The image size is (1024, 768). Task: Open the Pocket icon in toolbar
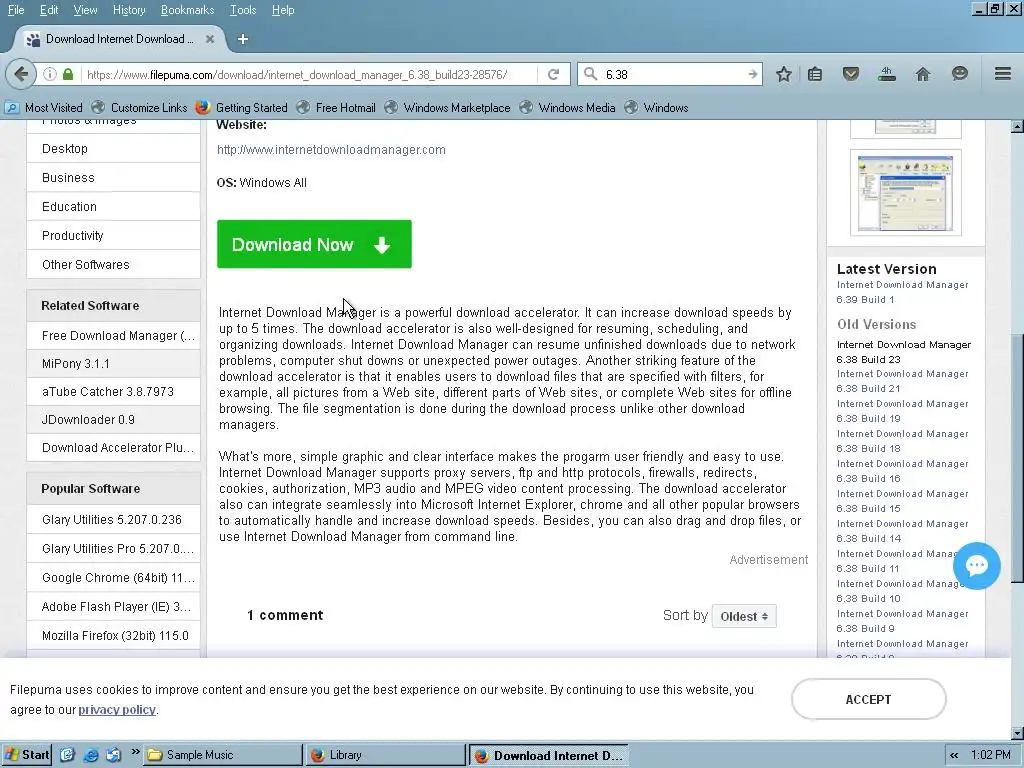[x=850, y=74]
